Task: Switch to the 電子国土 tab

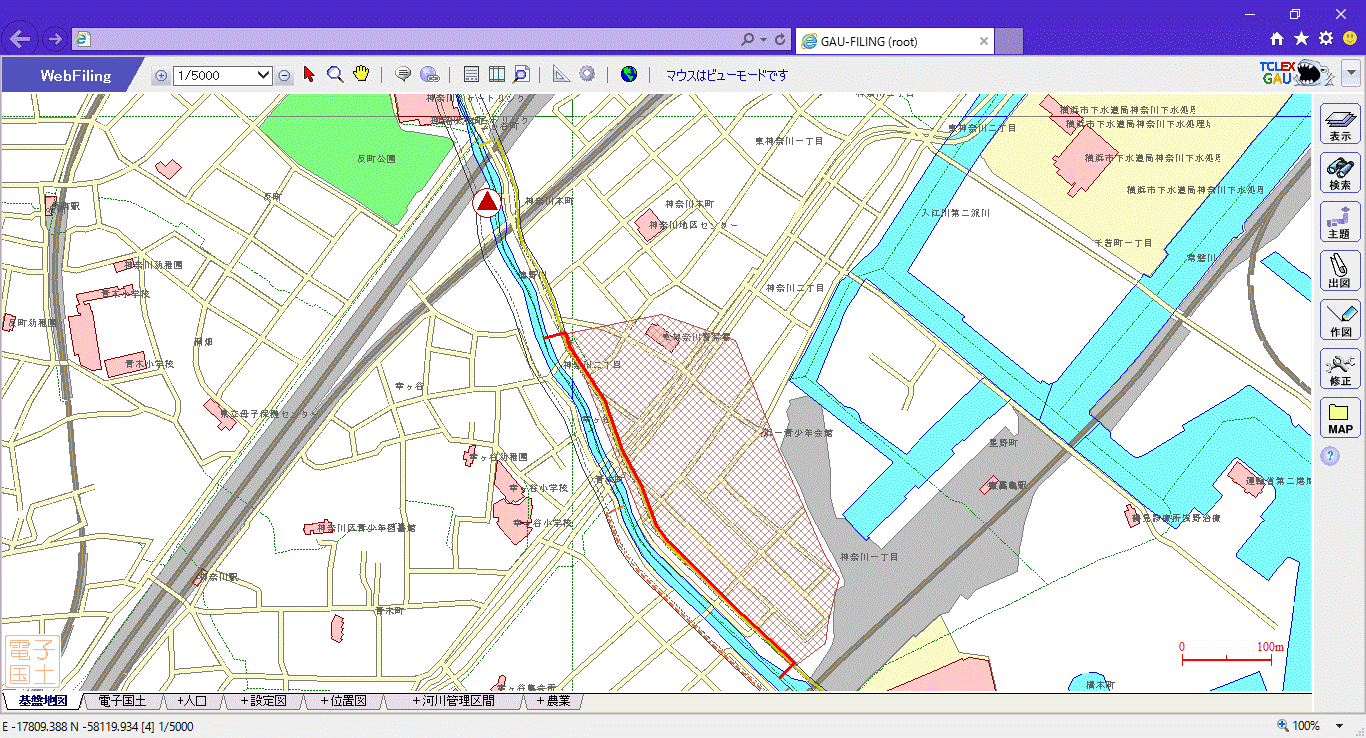Action: tap(122, 701)
